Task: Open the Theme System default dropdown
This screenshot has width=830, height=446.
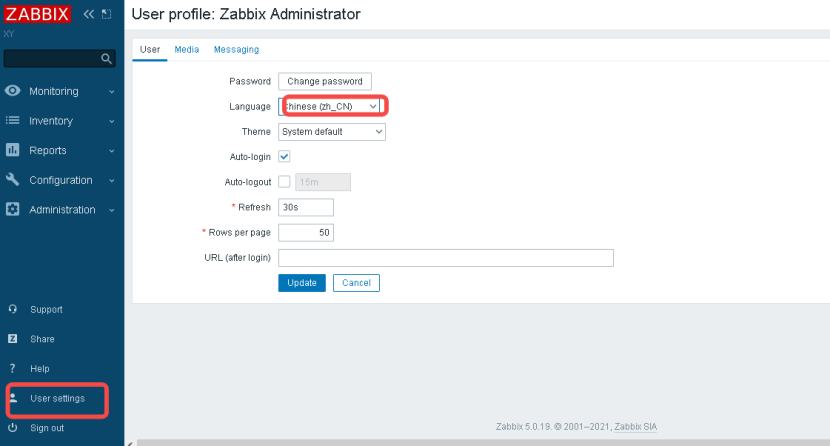Action: [332, 132]
